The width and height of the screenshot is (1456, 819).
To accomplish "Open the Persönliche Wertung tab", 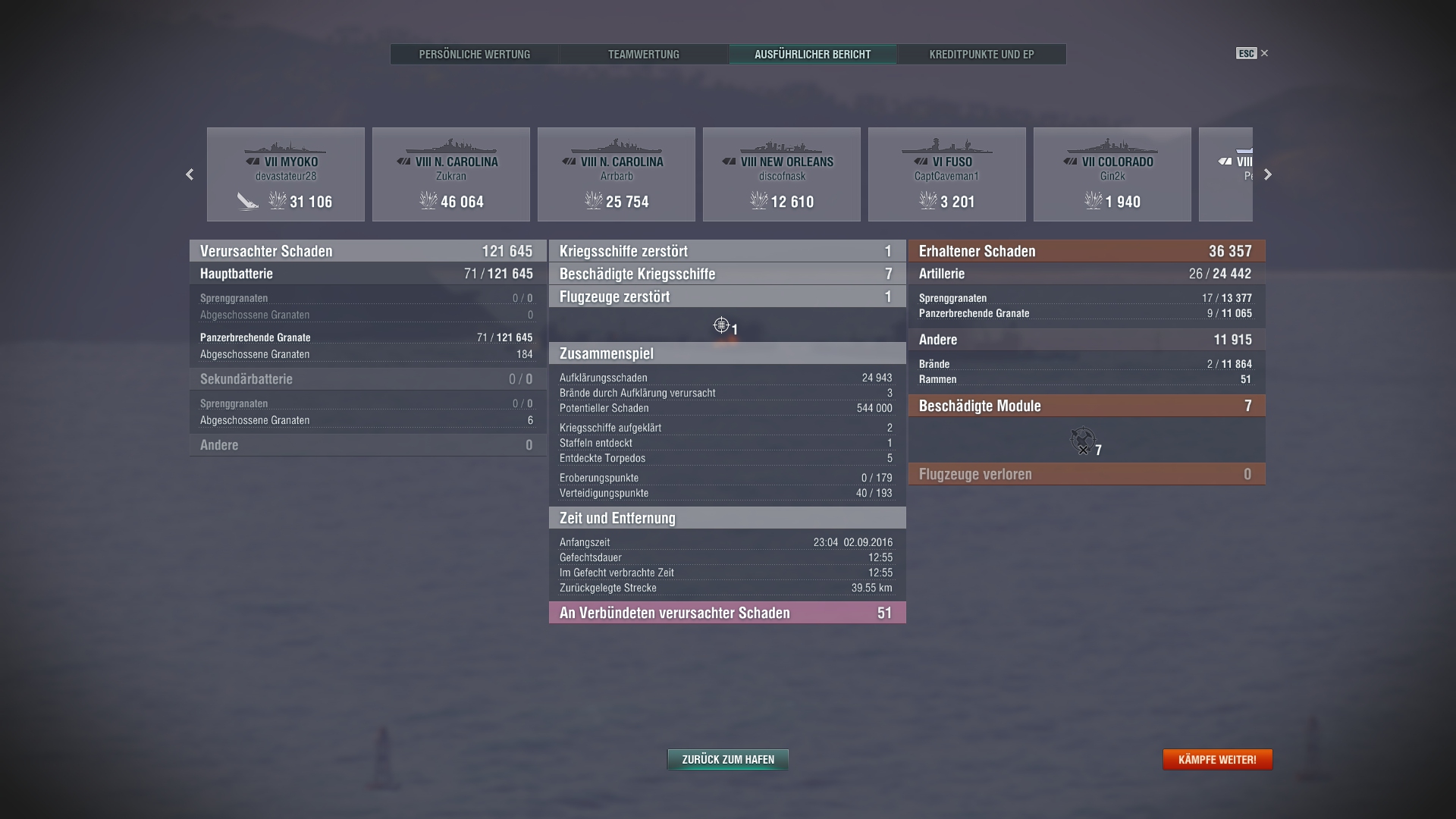I will 475,55.
